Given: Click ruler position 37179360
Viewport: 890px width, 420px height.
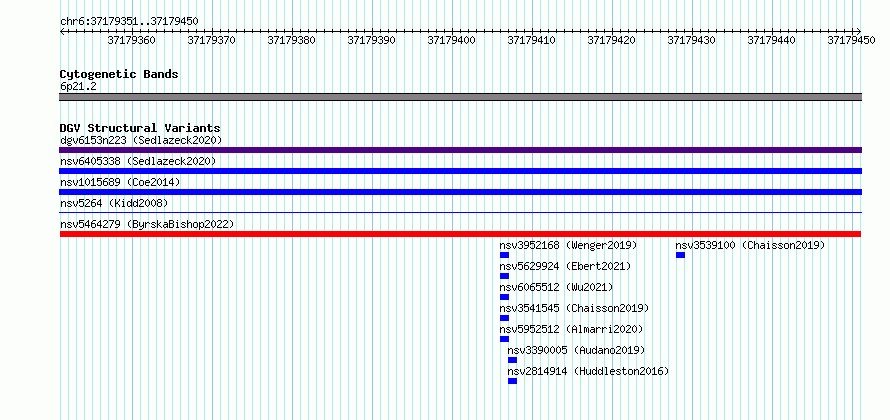Looking at the screenshot, I should pyautogui.click(x=131, y=40).
